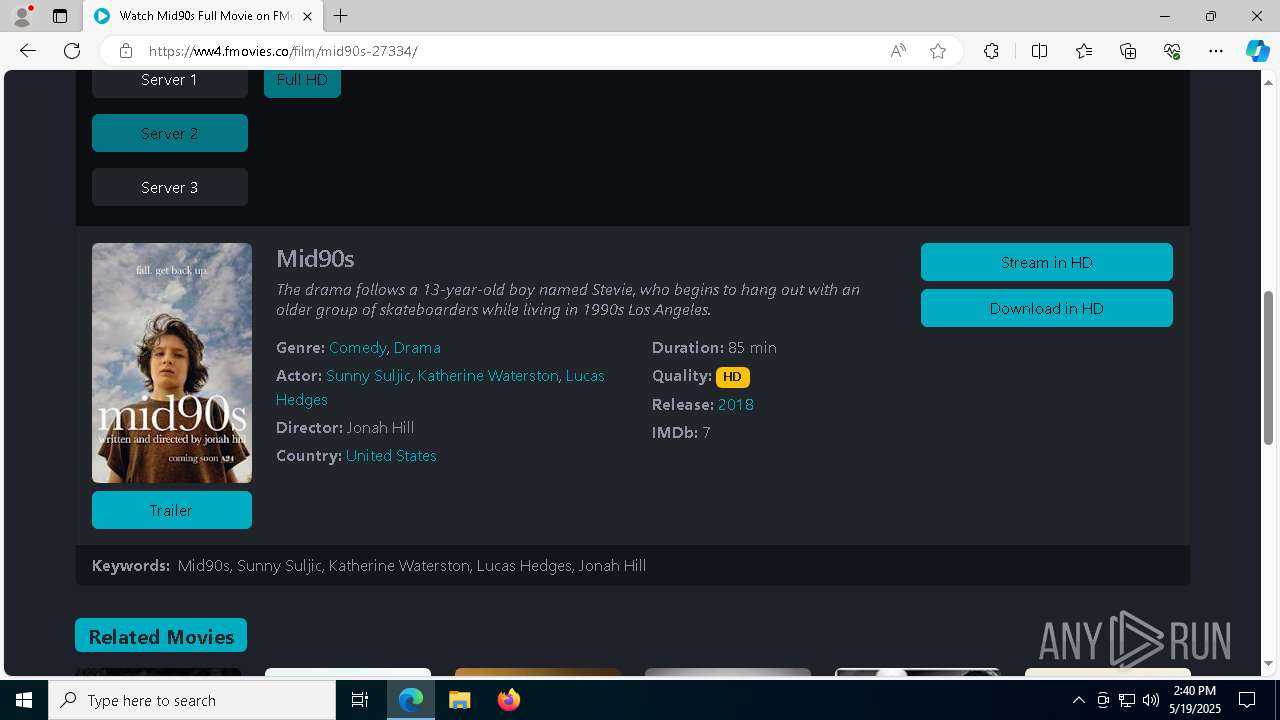The width and height of the screenshot is (1280, 720).
Task: Click the taskbar search box
Action: tap(192, 700)
